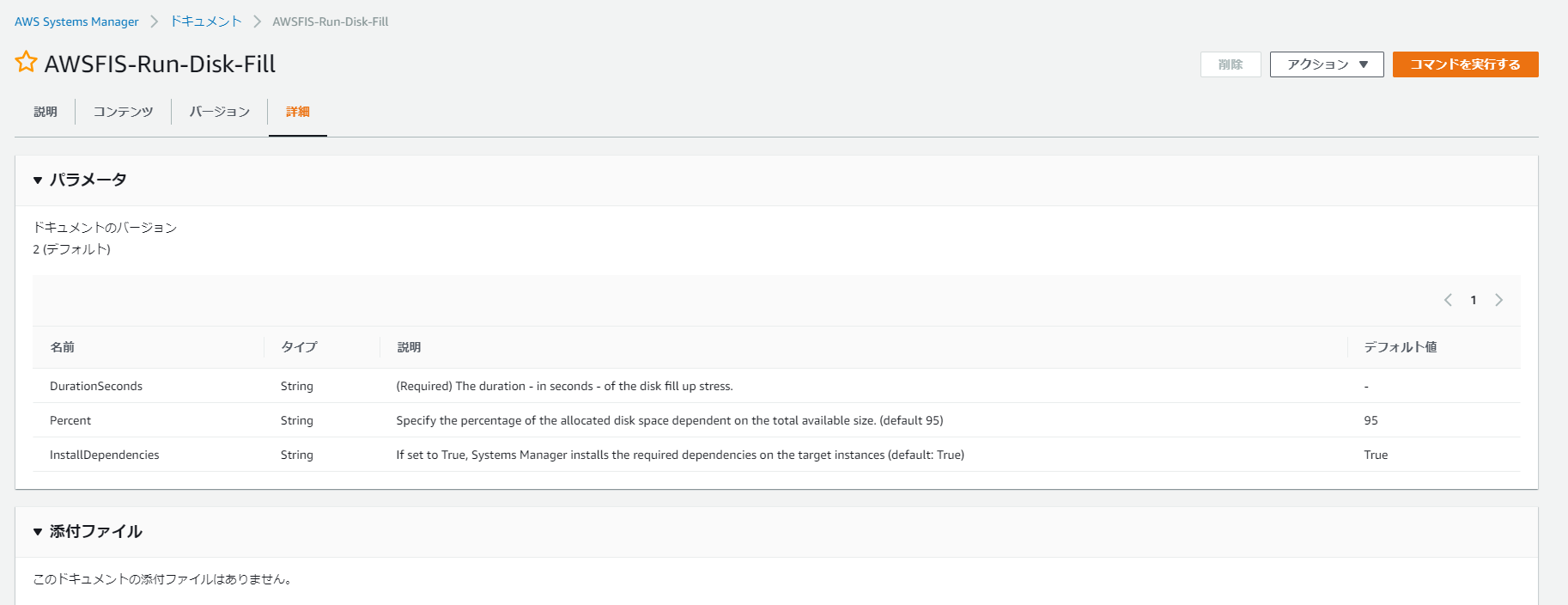Image resolution: width=1568 pixels, height=605 pixels.
Task: Open the アクション dropdown menu
Action: click(1327, 64)
